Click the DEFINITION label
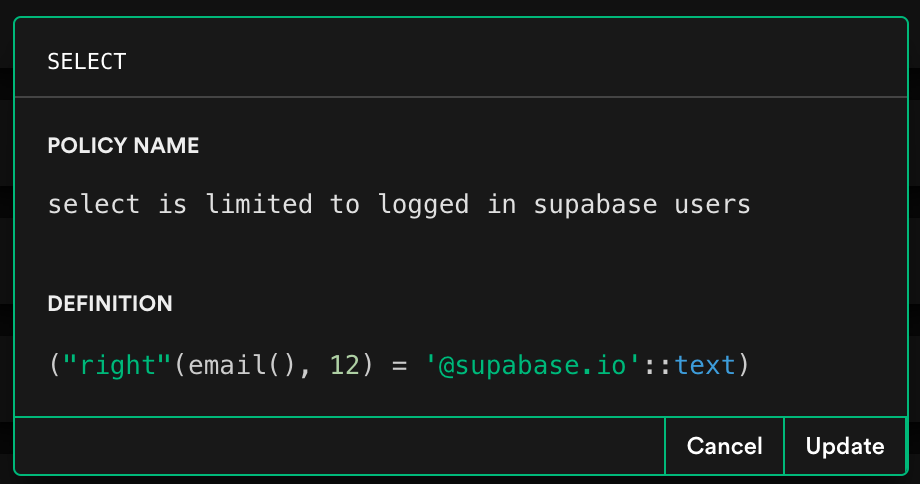 [x=110, y=304]
